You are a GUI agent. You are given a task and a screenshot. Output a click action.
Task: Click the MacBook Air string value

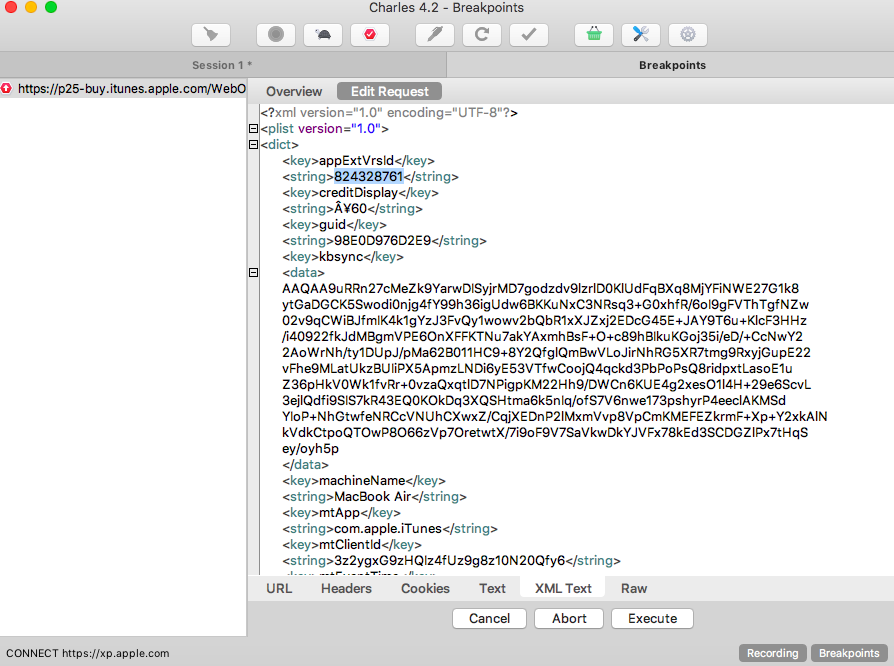pos(372,497)
